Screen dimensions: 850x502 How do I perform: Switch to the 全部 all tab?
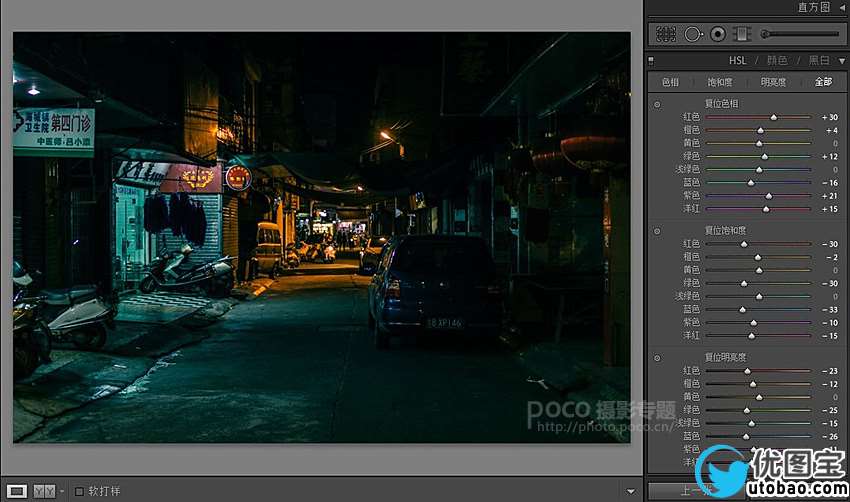[x=823, y=82]
